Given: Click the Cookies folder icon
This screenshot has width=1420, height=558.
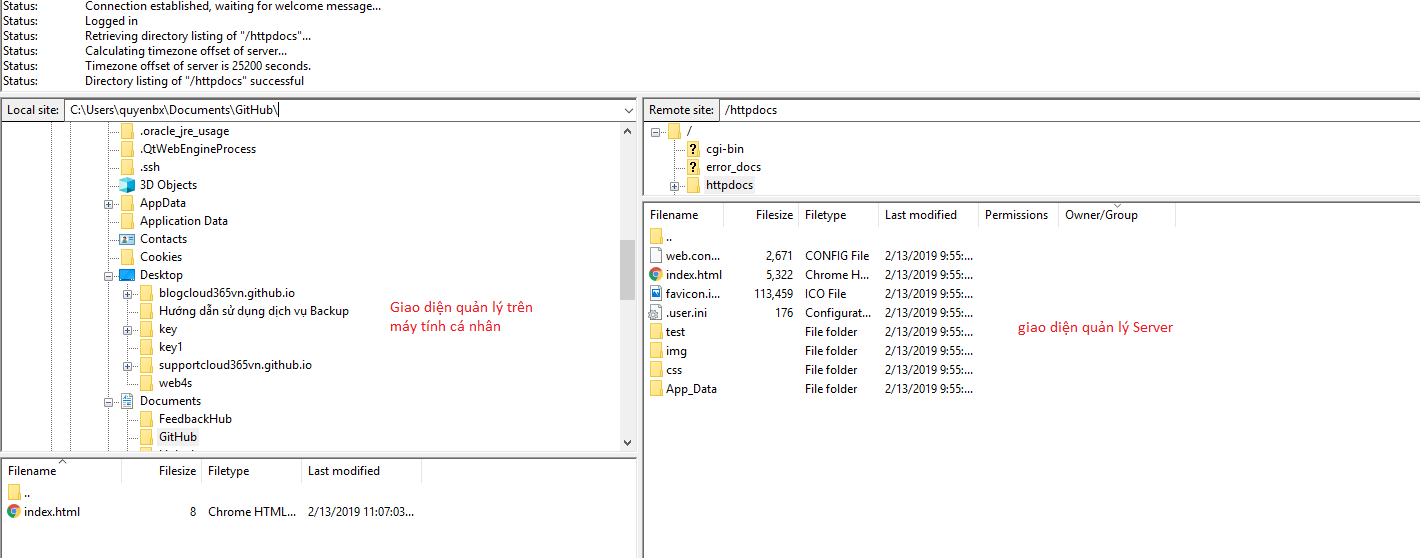Looking at the screenshot, I should pyautogui.click(x=127, y=257).
